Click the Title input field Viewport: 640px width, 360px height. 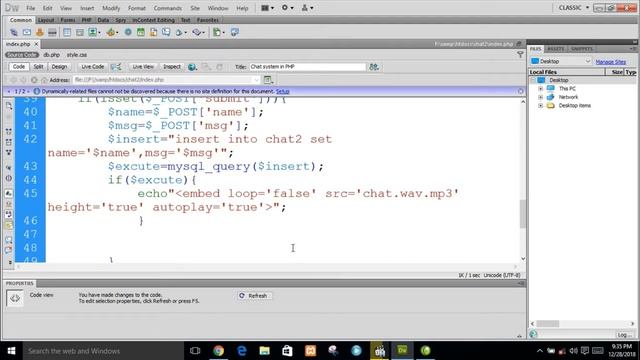coord(308,67)
